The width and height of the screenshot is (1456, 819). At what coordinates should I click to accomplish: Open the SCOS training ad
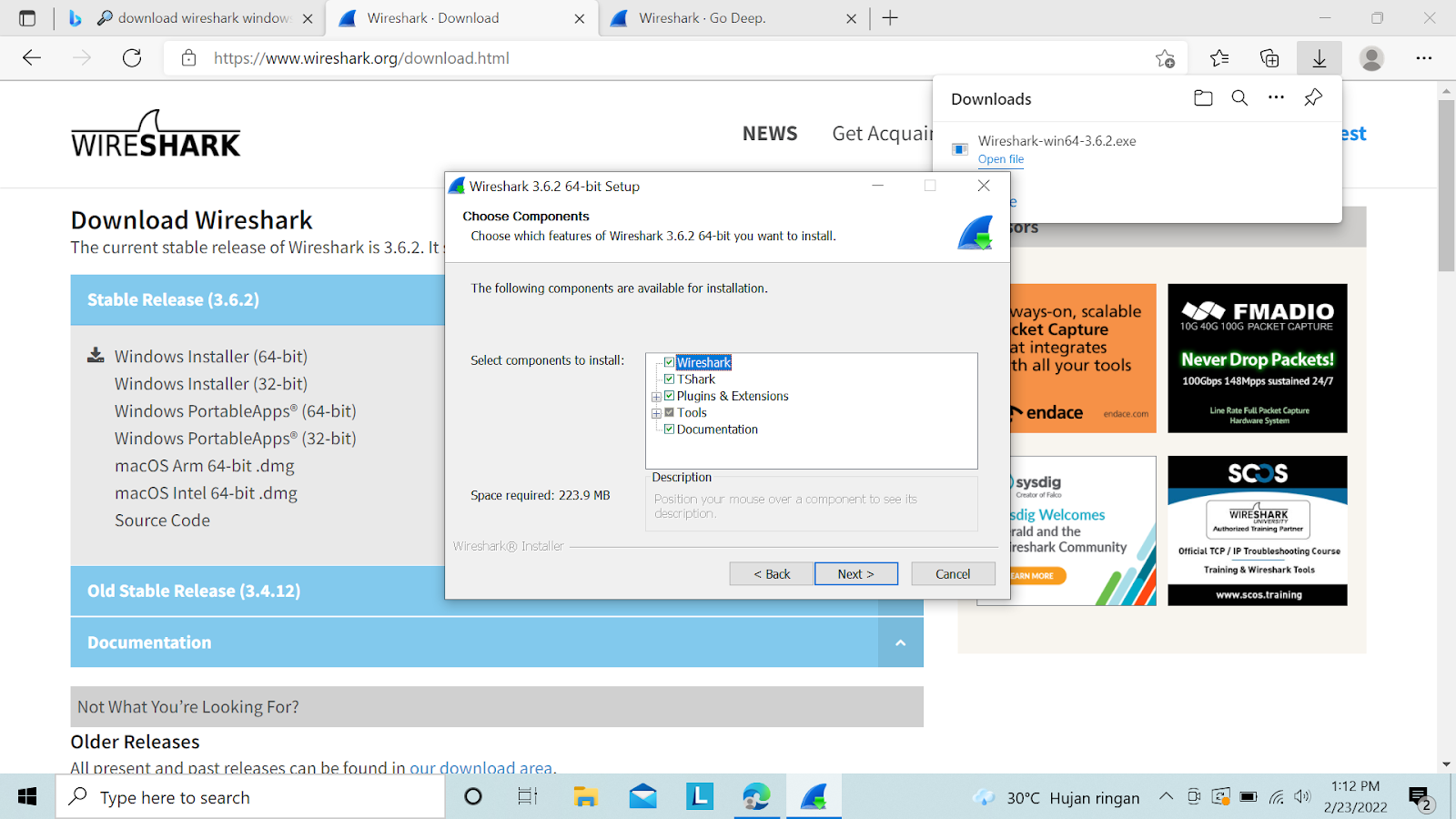point(1258,531)
